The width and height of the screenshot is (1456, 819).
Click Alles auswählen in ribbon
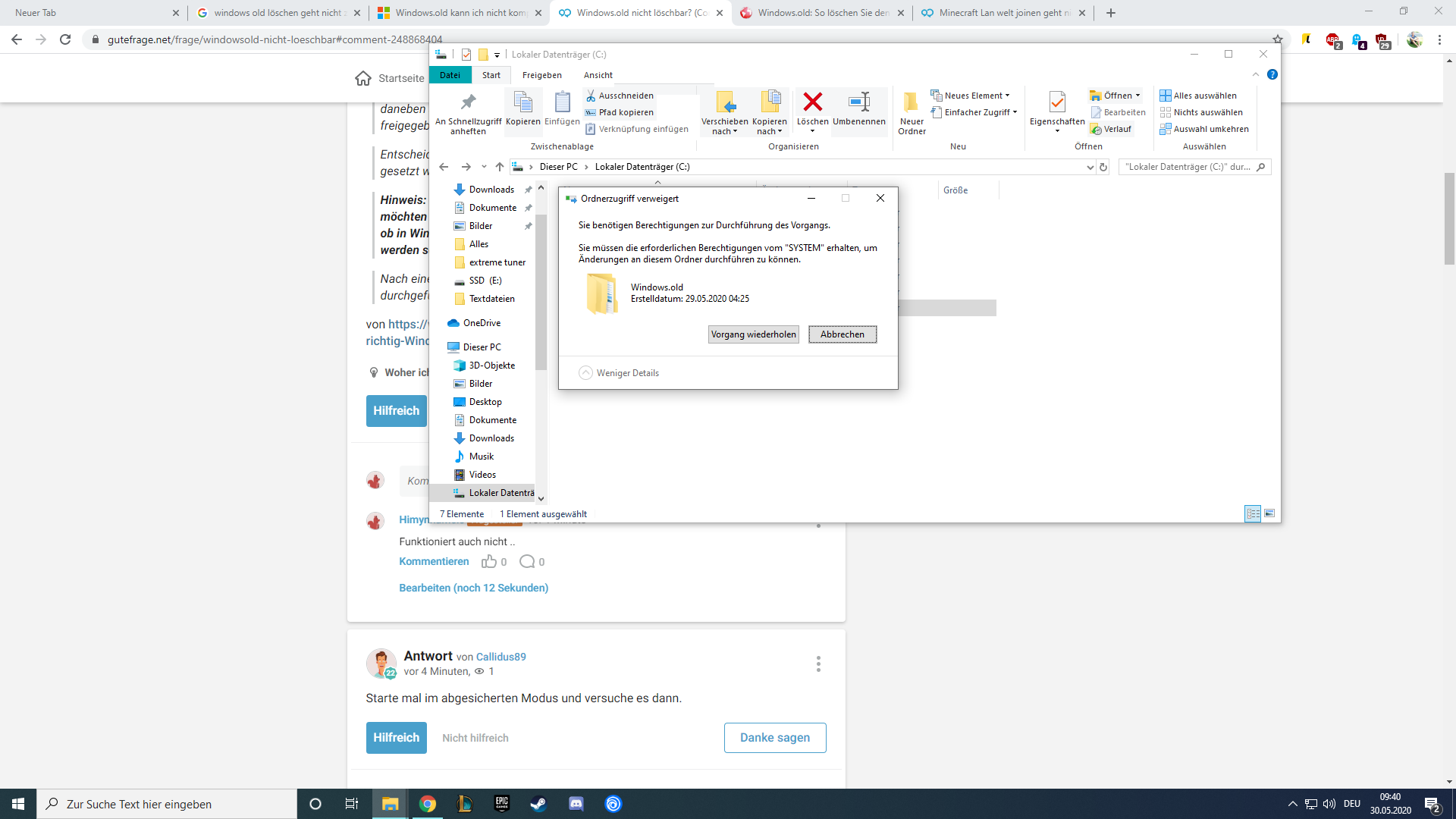[x=1198, y=96]
